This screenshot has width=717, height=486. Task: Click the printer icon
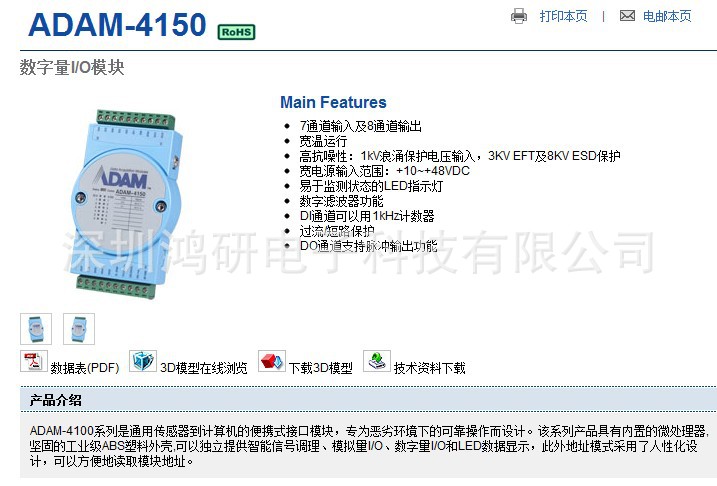click(519, 16)
